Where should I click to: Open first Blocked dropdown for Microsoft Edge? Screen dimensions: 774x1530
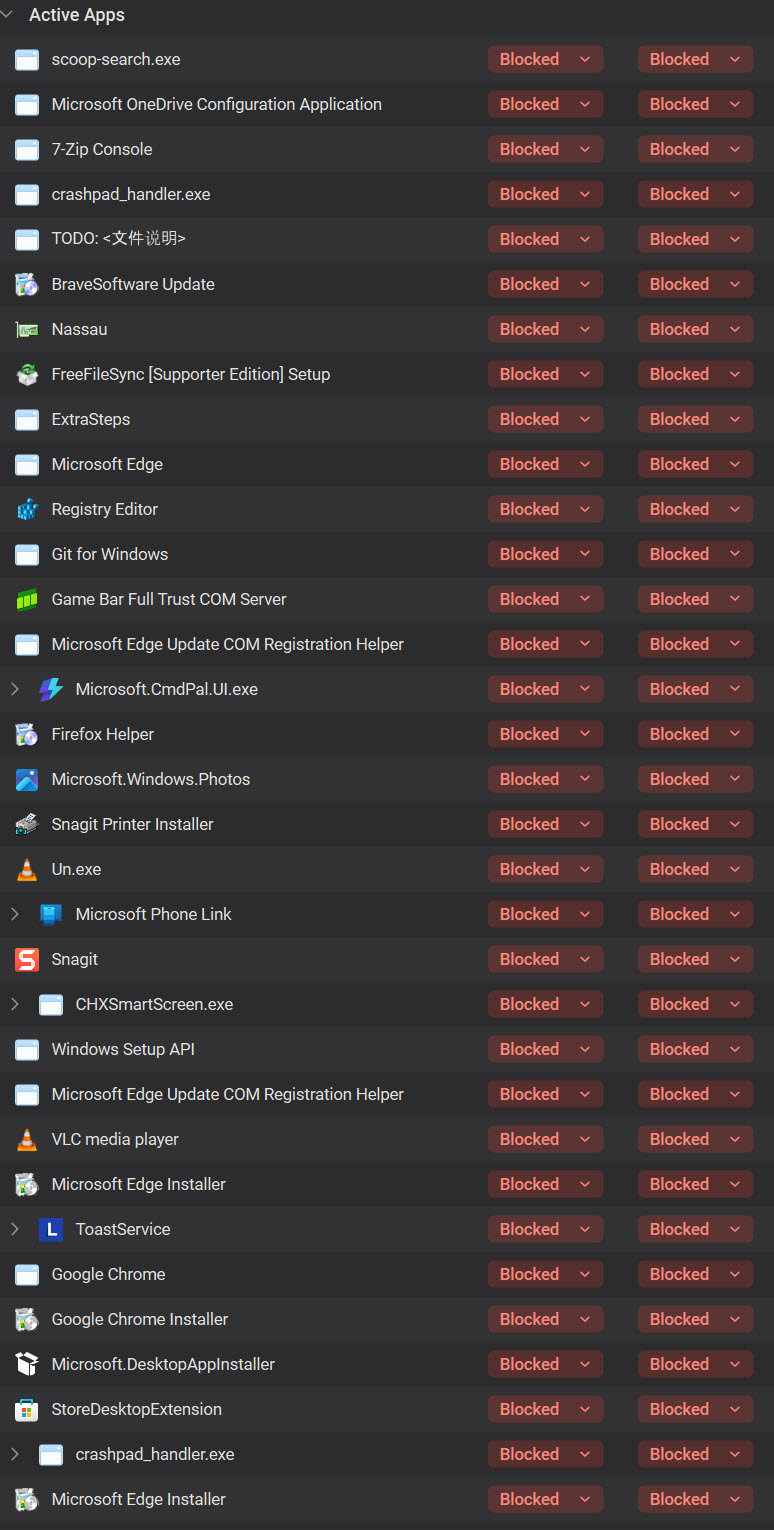pos(545,465)
